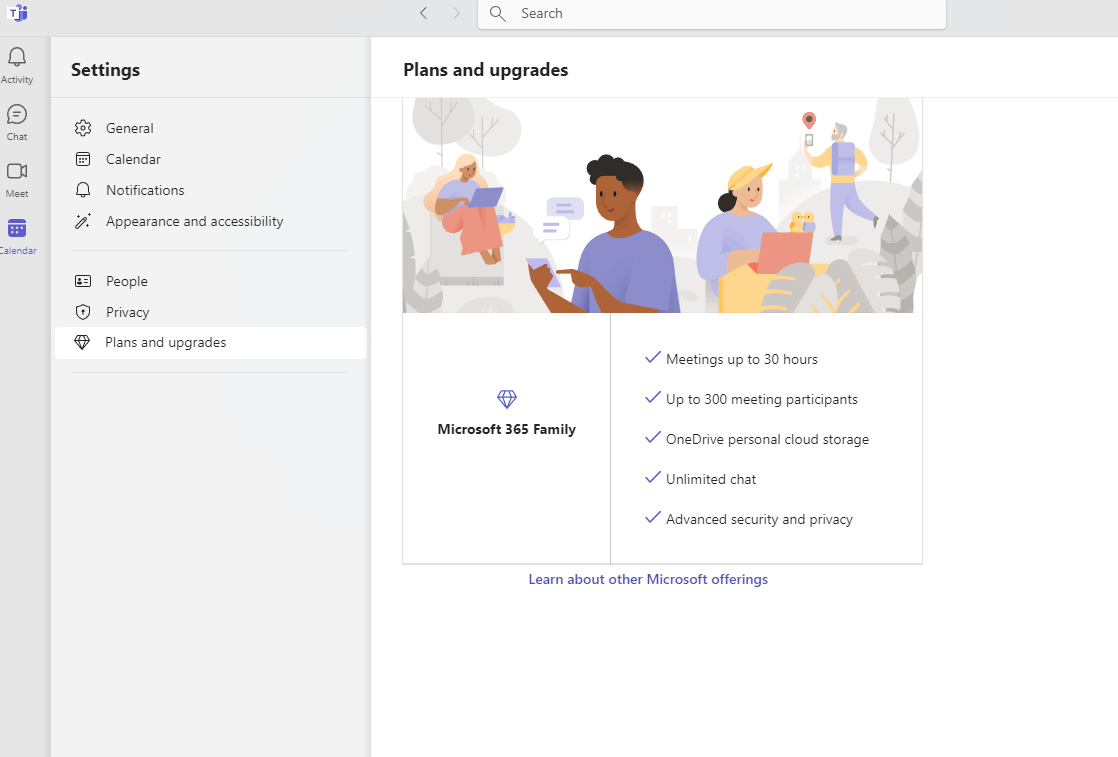The height and width of the screenshot is (757, 1118).
Task: Click the Microsoft 365 Family diamond icon
Action: click(507, 398)
